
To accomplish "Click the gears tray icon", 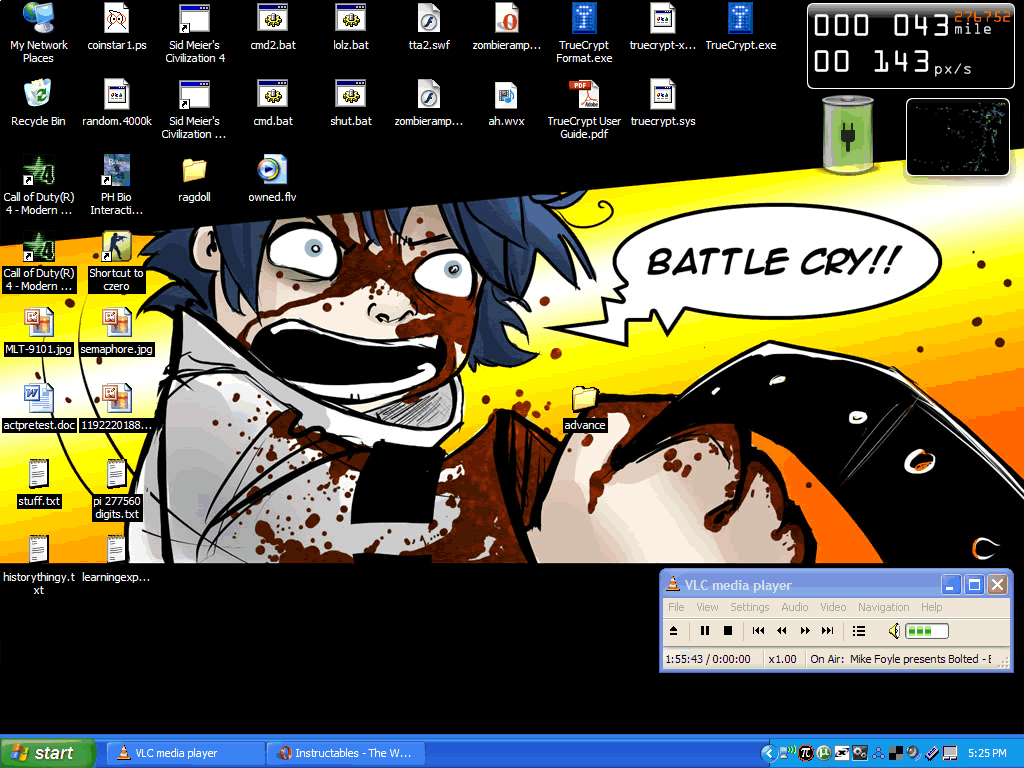I will point(860,753).
